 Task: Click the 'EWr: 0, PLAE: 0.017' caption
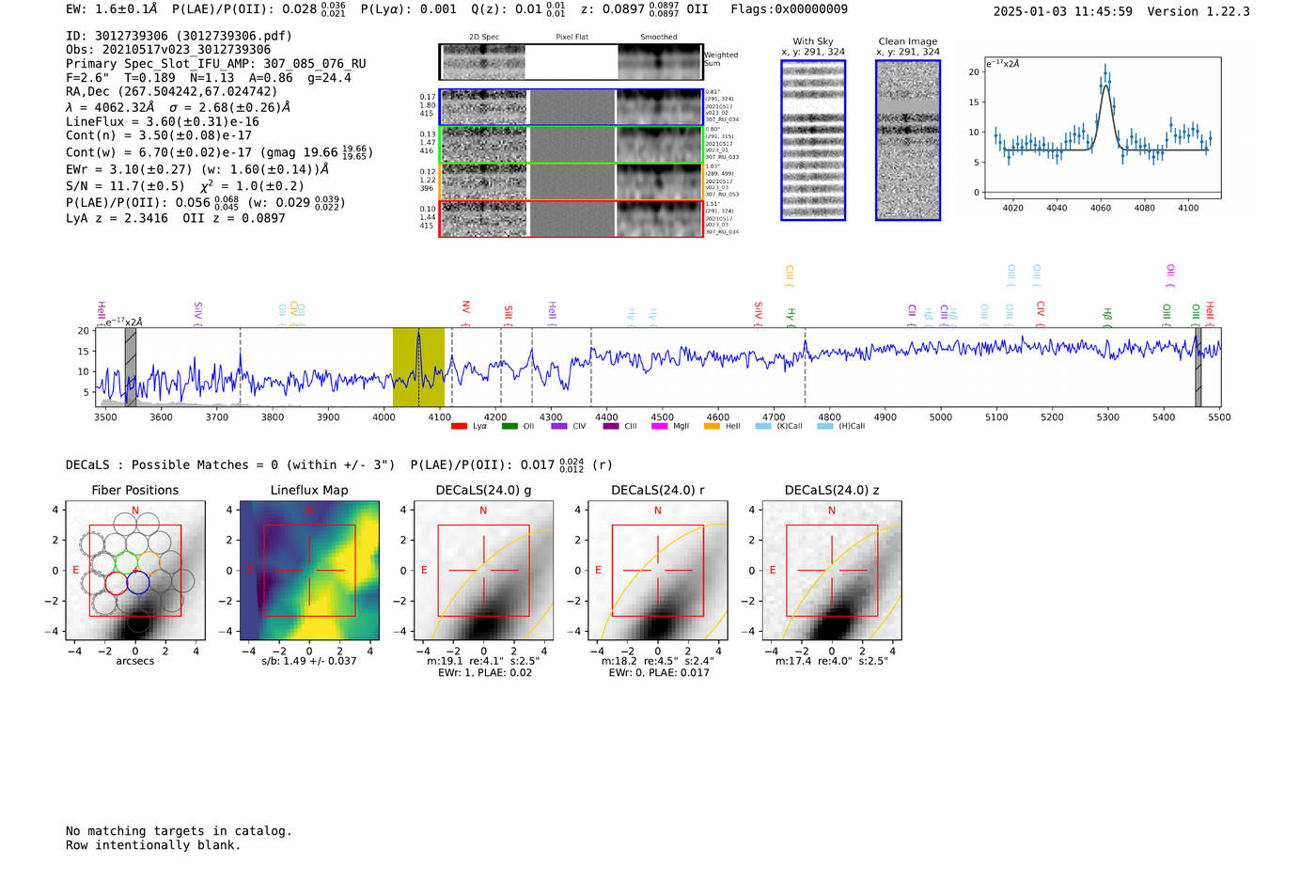pos(659,673)
